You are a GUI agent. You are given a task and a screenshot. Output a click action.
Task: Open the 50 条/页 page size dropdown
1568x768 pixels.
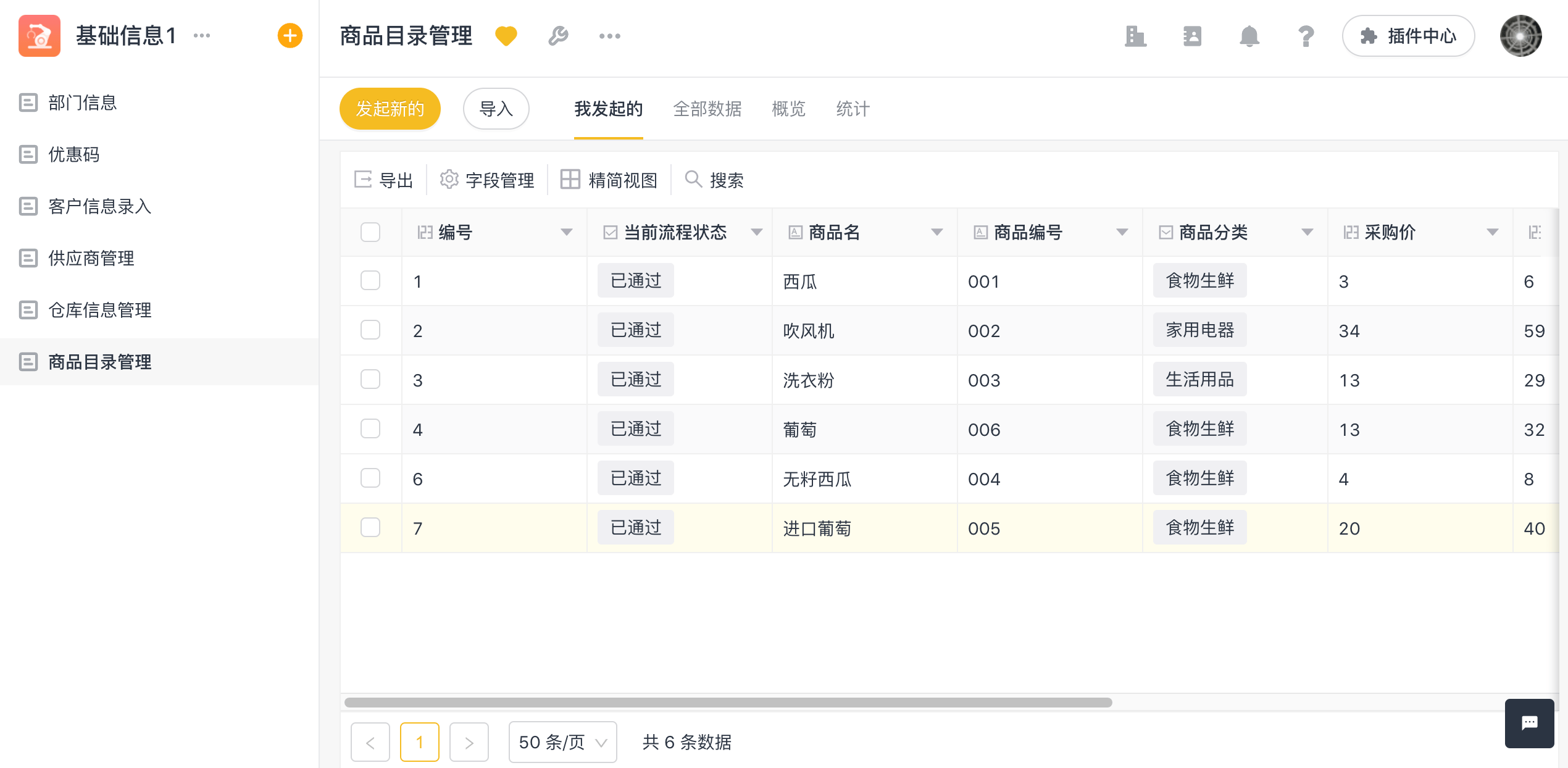click(x=562, y=741)
